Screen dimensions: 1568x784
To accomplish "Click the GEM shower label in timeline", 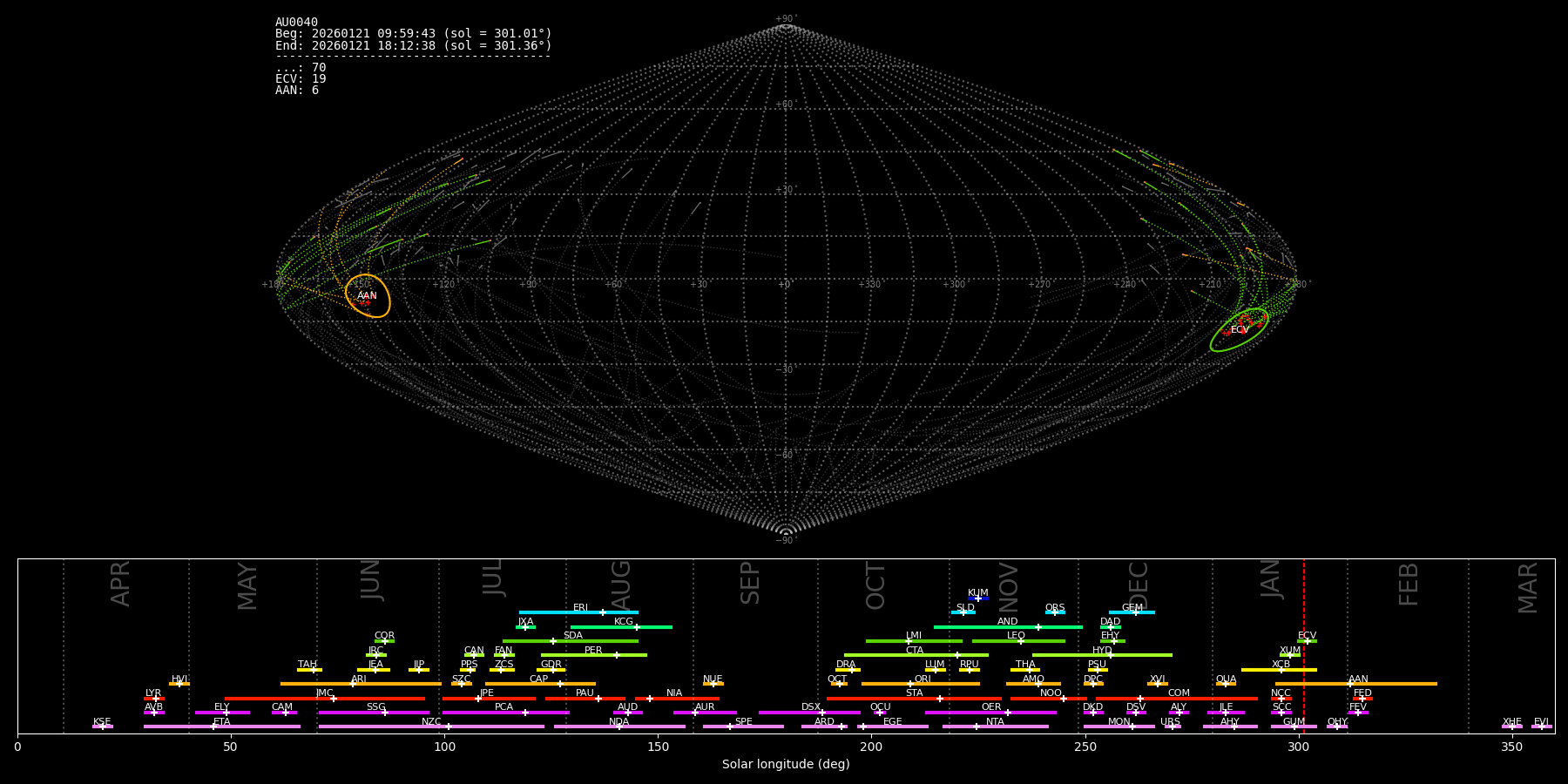I will (x=1132, y=608).
